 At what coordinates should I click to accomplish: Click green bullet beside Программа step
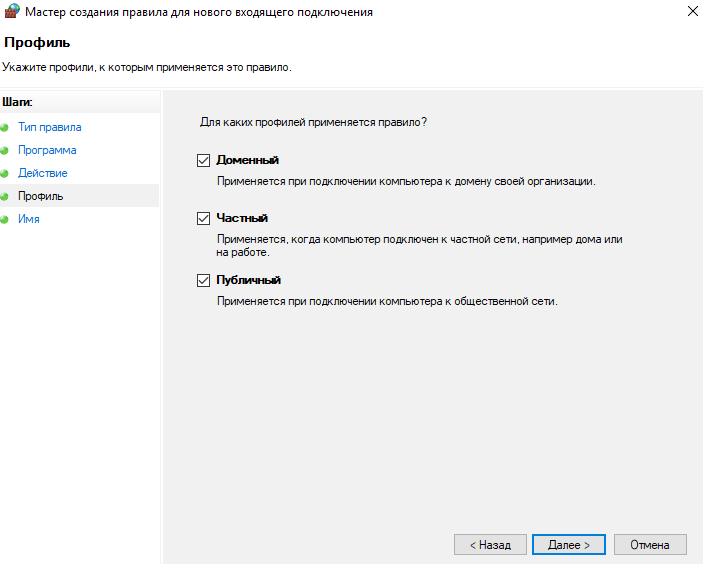[4, 151]
